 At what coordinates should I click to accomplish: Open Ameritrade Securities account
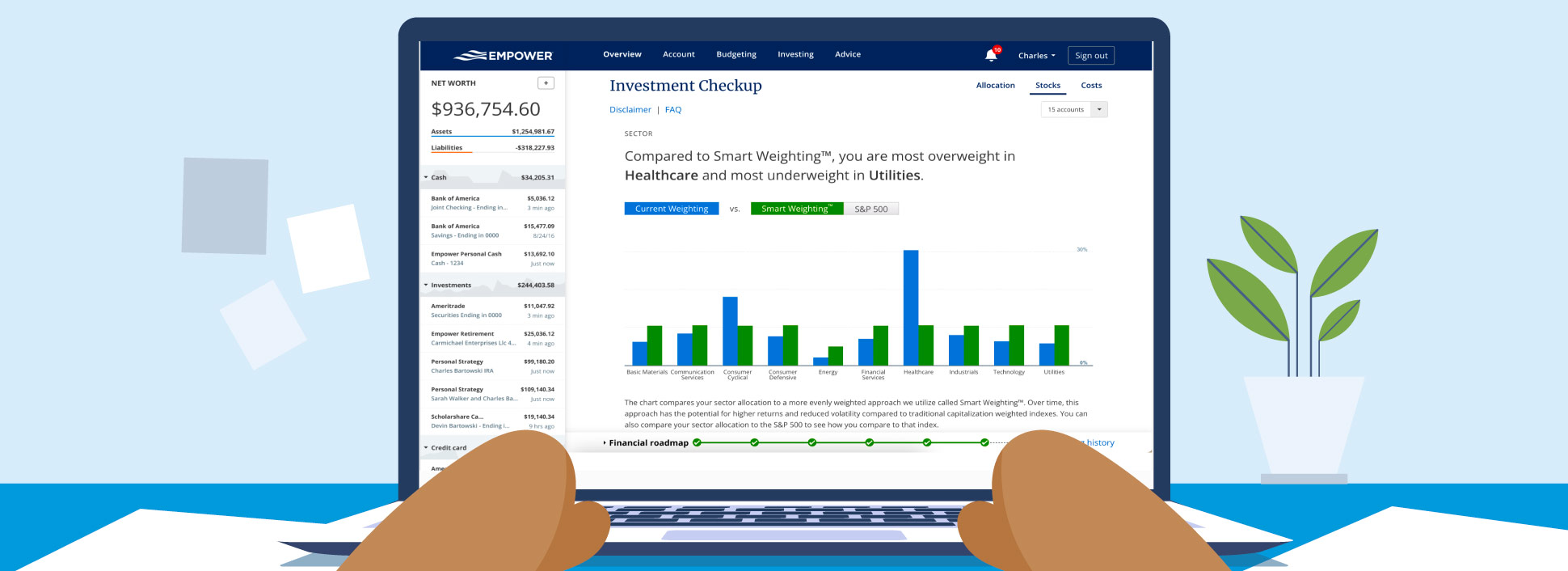(x=492, y=311)
